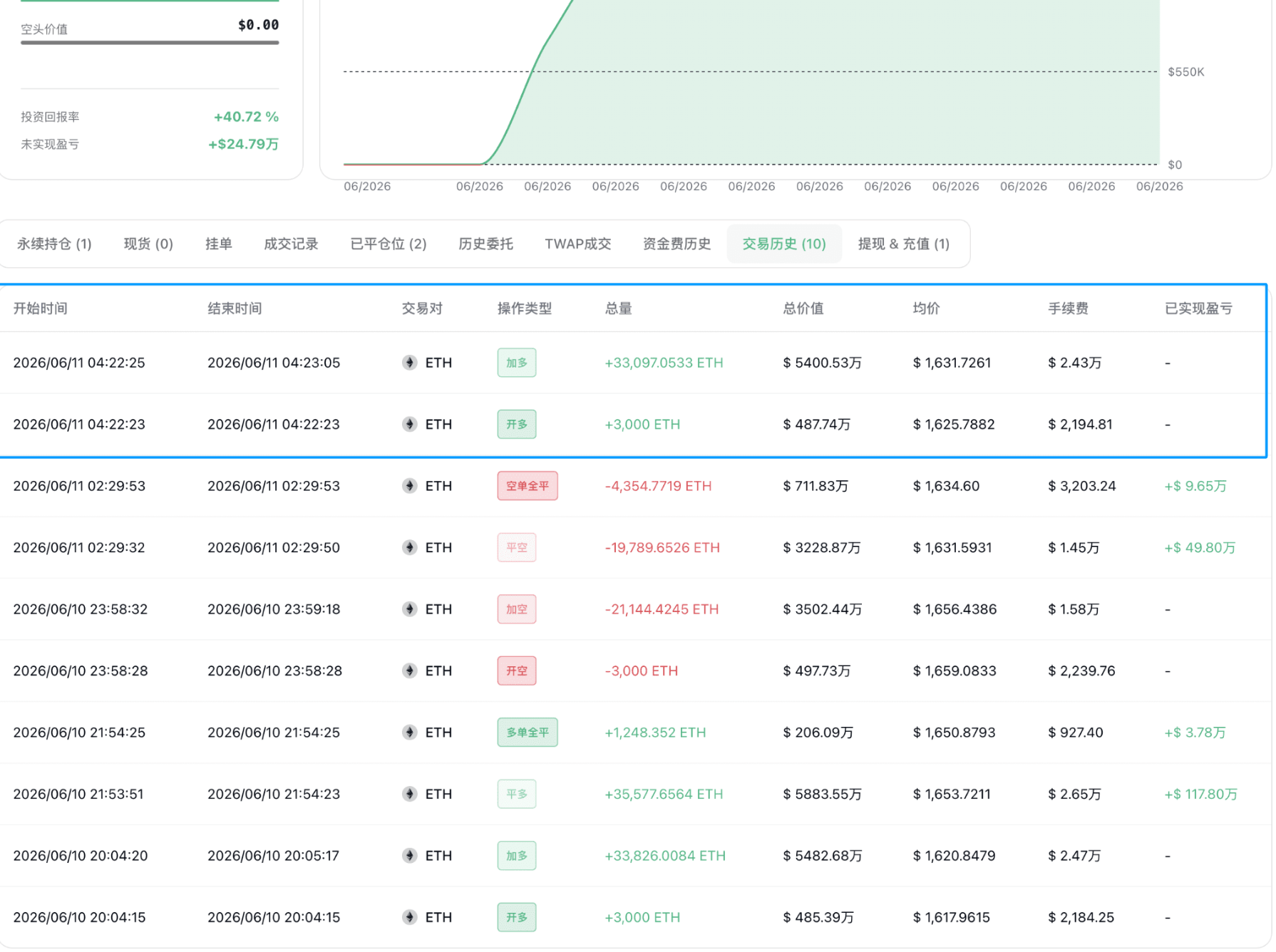The image size is (1276, 952).
Task: Click the $ 3,203.24 fee value
Action: 1081,486
